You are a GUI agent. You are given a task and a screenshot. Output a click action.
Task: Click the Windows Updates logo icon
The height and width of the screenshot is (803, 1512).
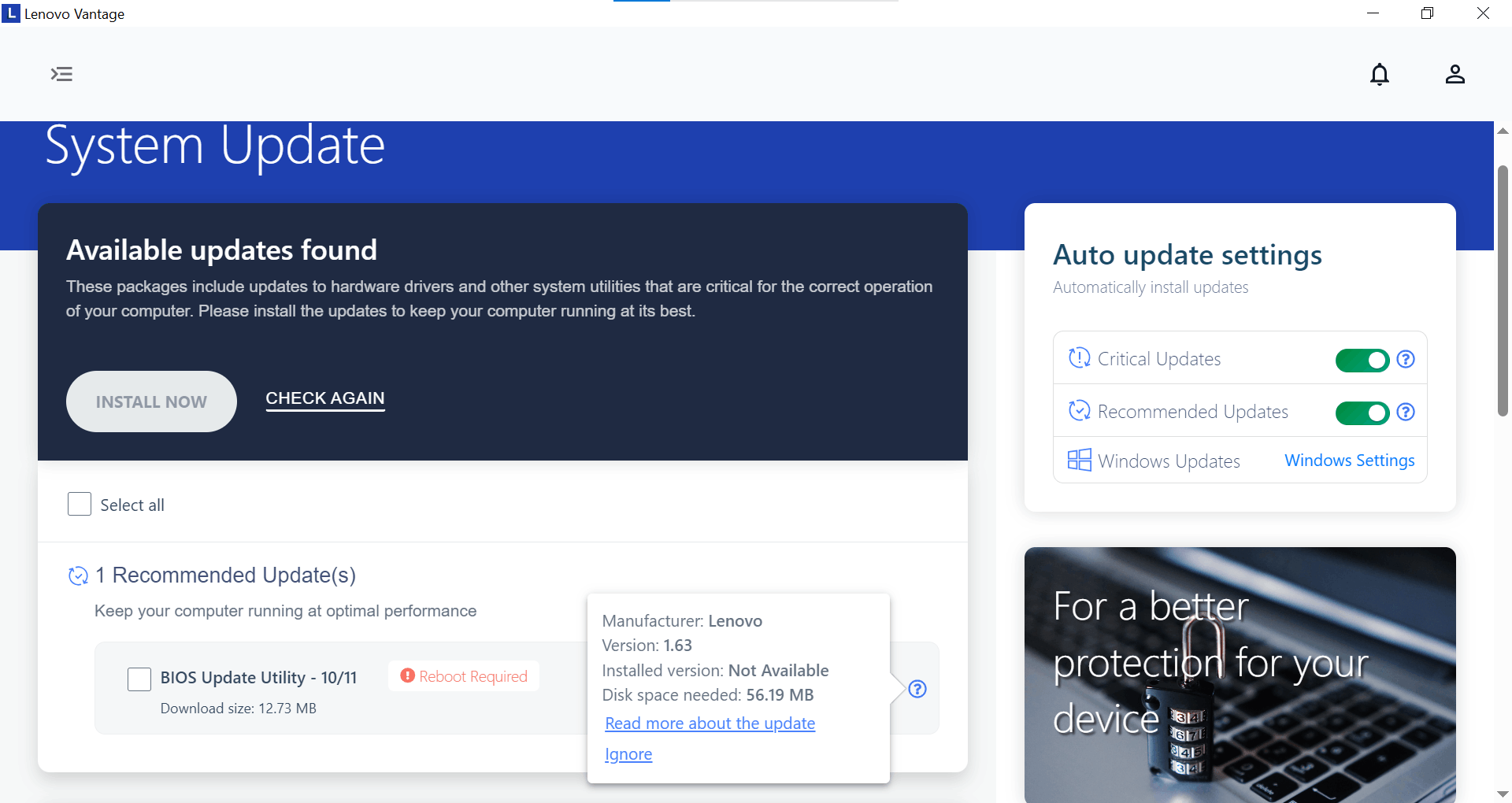pos(1079,460)
